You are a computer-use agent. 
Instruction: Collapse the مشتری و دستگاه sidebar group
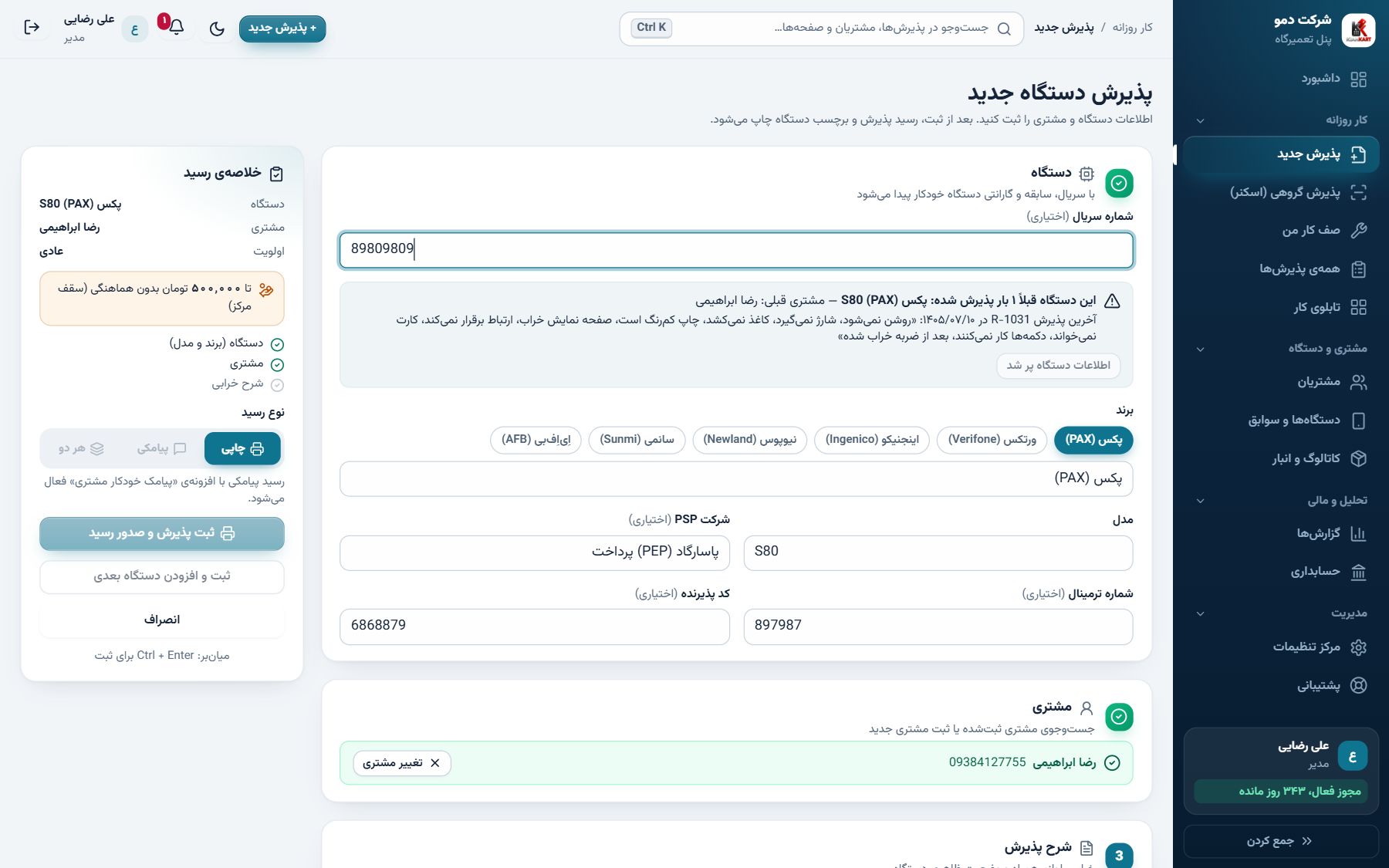coord(1281,349)
